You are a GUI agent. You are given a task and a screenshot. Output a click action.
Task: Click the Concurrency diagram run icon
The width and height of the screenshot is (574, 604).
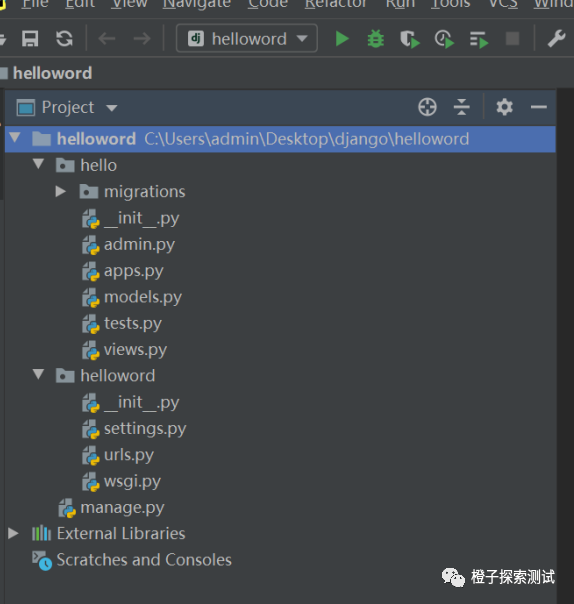479,39
